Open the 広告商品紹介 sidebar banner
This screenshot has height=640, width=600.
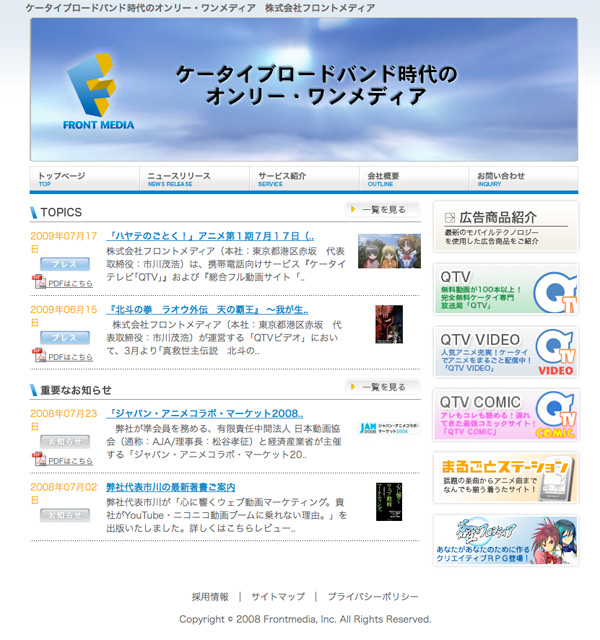[506, 227]
